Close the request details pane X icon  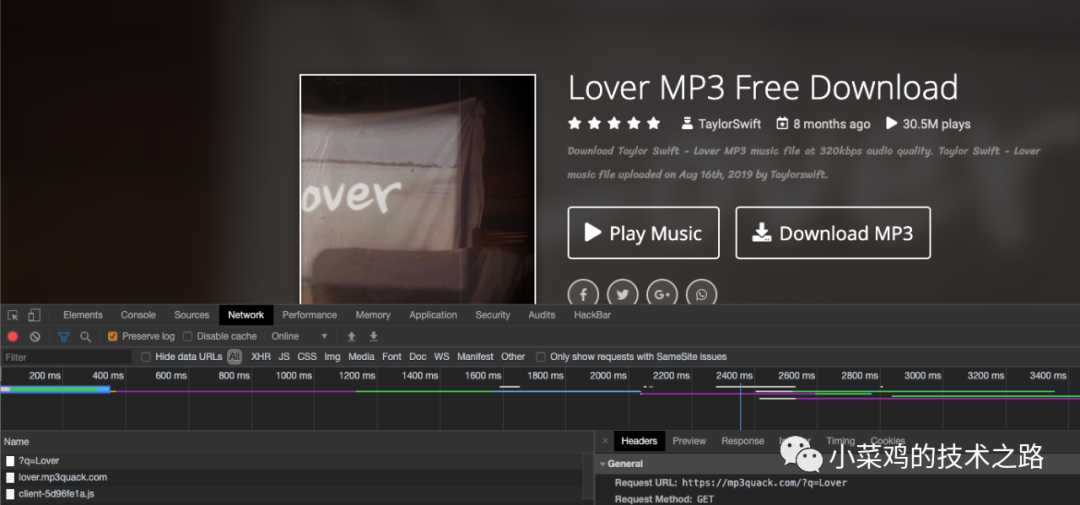pos(605,441)
